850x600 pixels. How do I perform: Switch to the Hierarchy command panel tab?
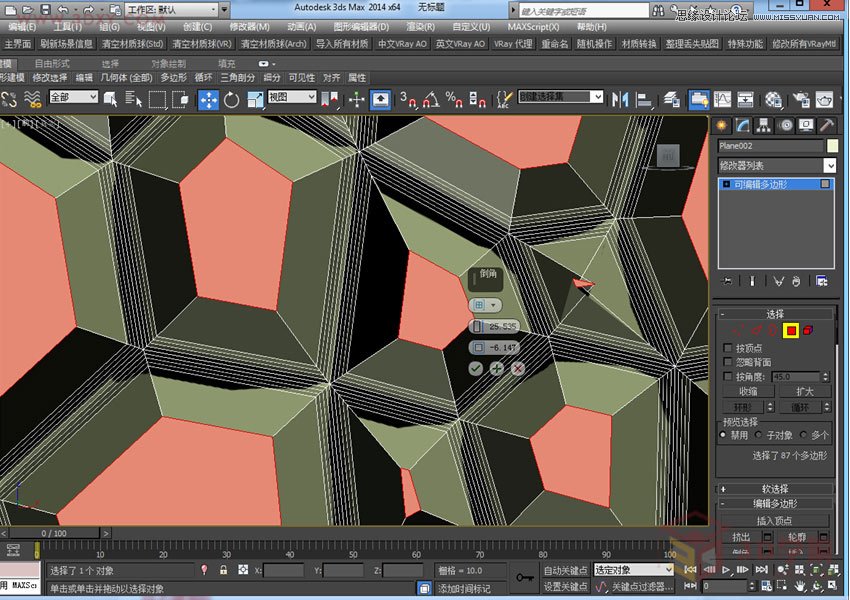coord(764,126)
